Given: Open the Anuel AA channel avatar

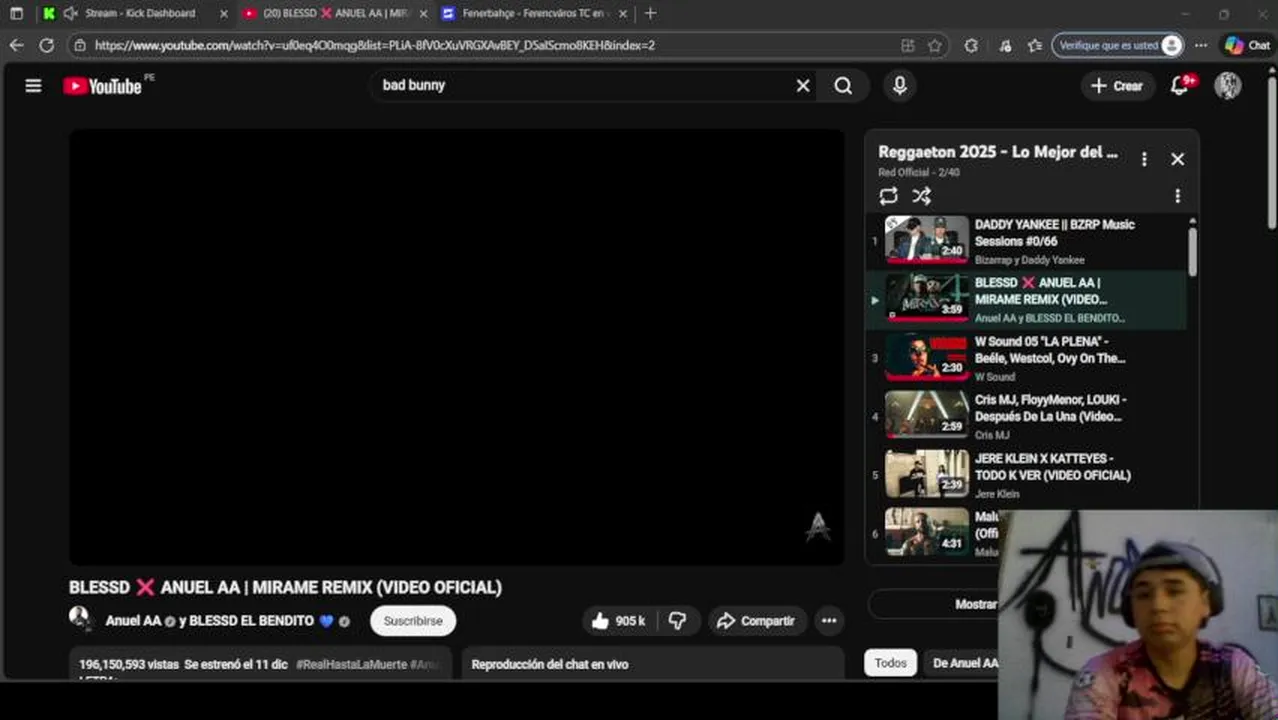Looking at the screenshot, I should pos(81,618).
